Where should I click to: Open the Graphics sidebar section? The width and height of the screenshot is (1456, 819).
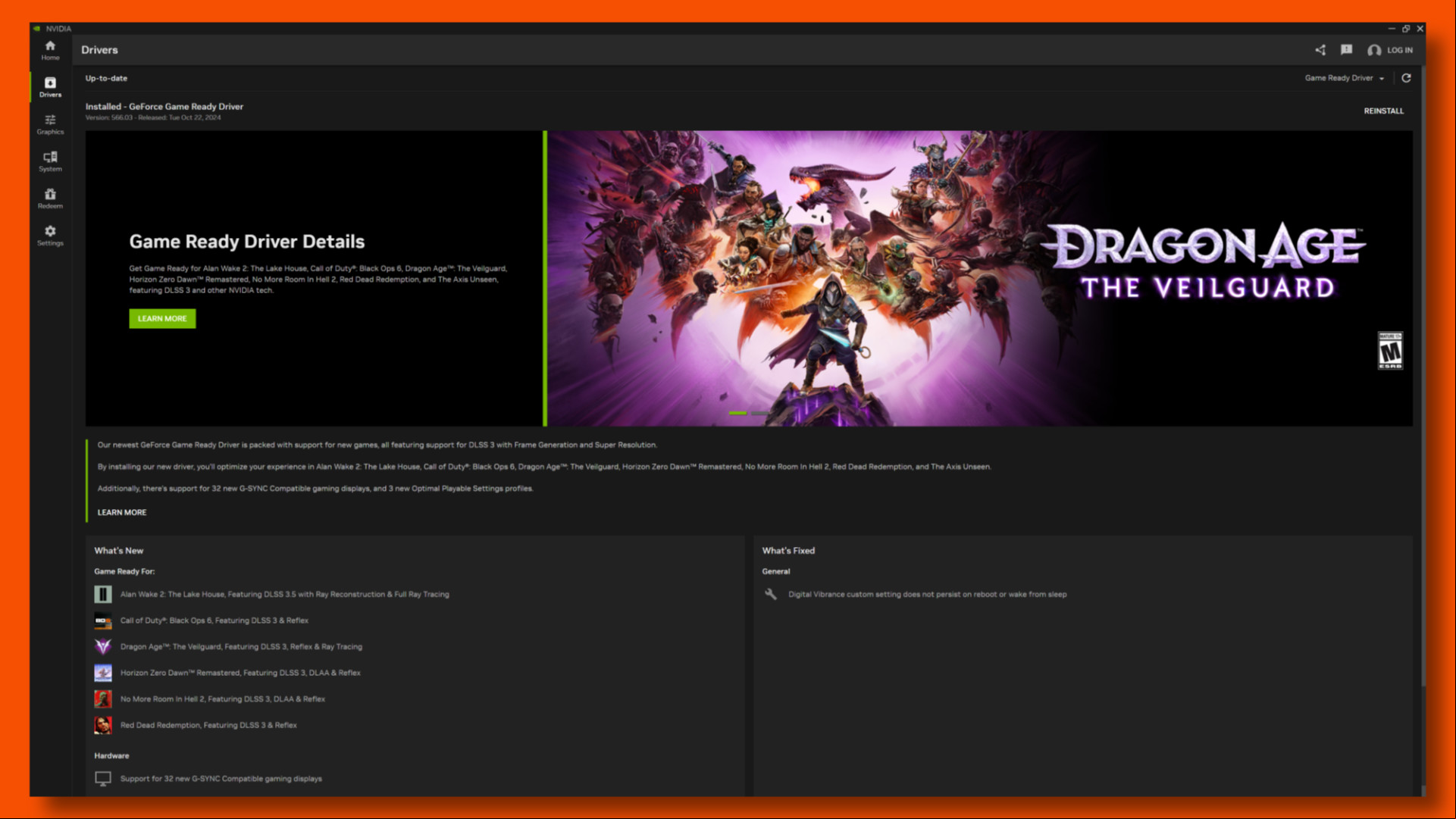coord(50,124)
